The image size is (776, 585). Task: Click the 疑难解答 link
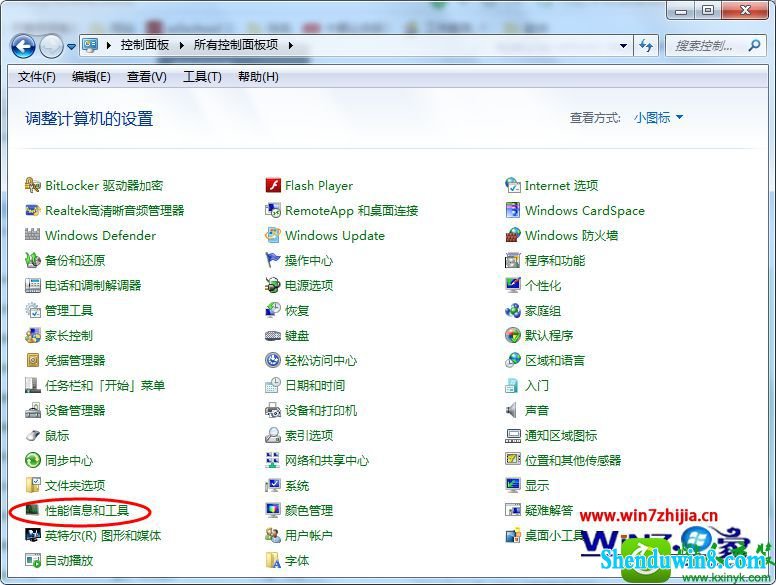[x=549, y=510]
